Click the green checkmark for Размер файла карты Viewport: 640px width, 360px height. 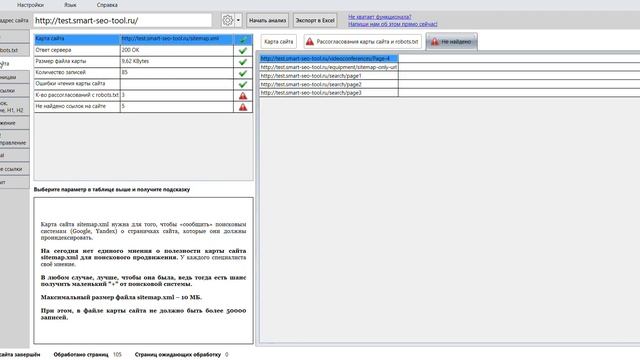(243, 62)
